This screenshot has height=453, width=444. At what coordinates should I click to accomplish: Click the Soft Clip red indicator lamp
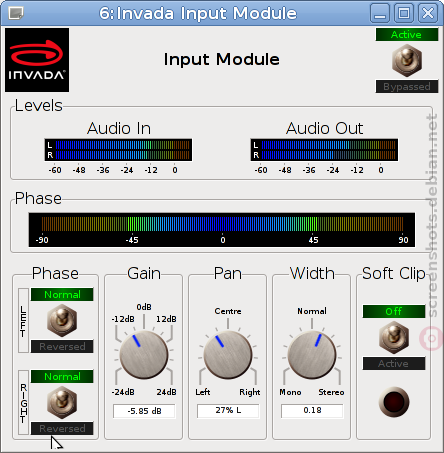[x=394, y=402]
